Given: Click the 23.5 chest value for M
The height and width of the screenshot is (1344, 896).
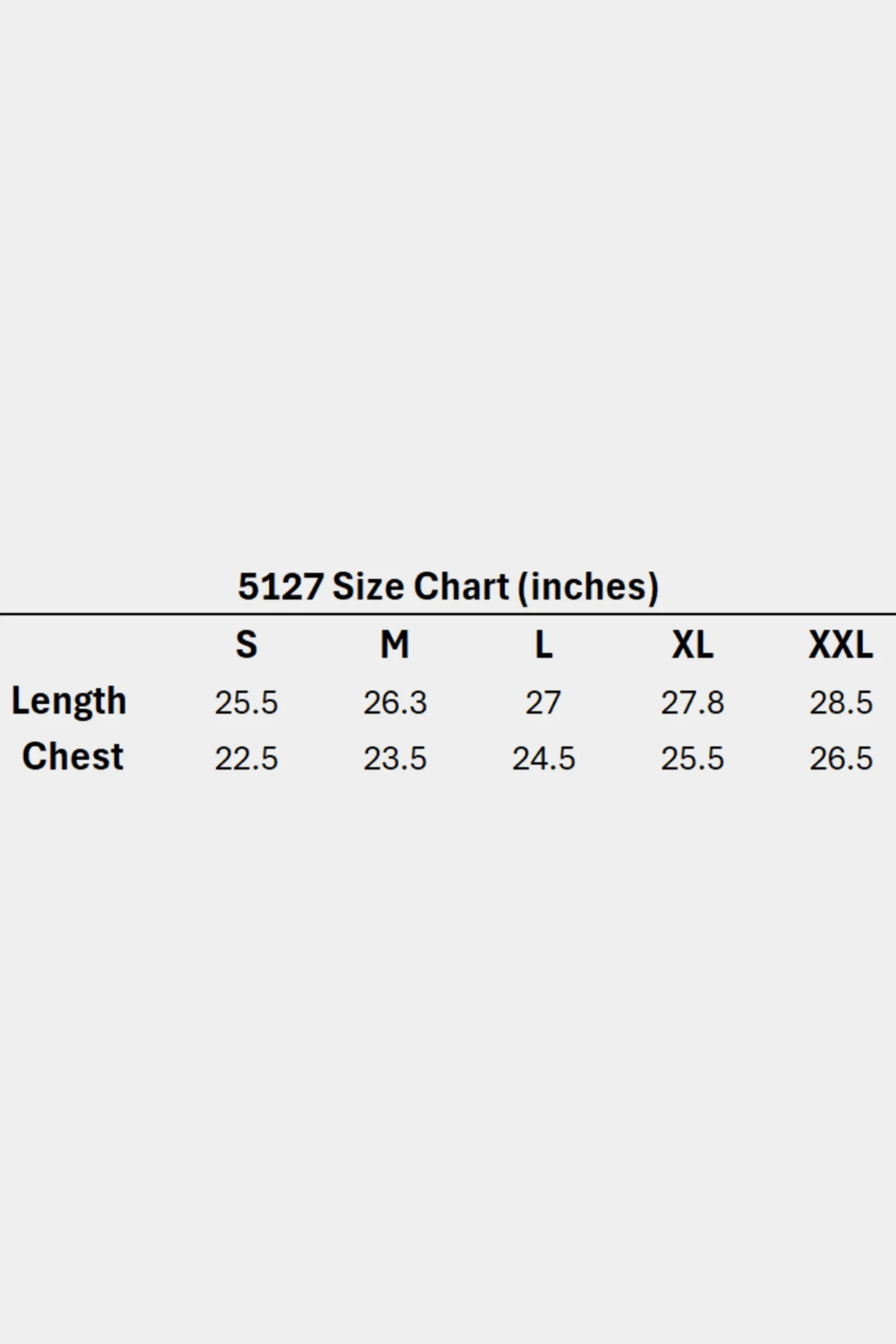Looking at the screenshot, I should click(x=395, y=758).
